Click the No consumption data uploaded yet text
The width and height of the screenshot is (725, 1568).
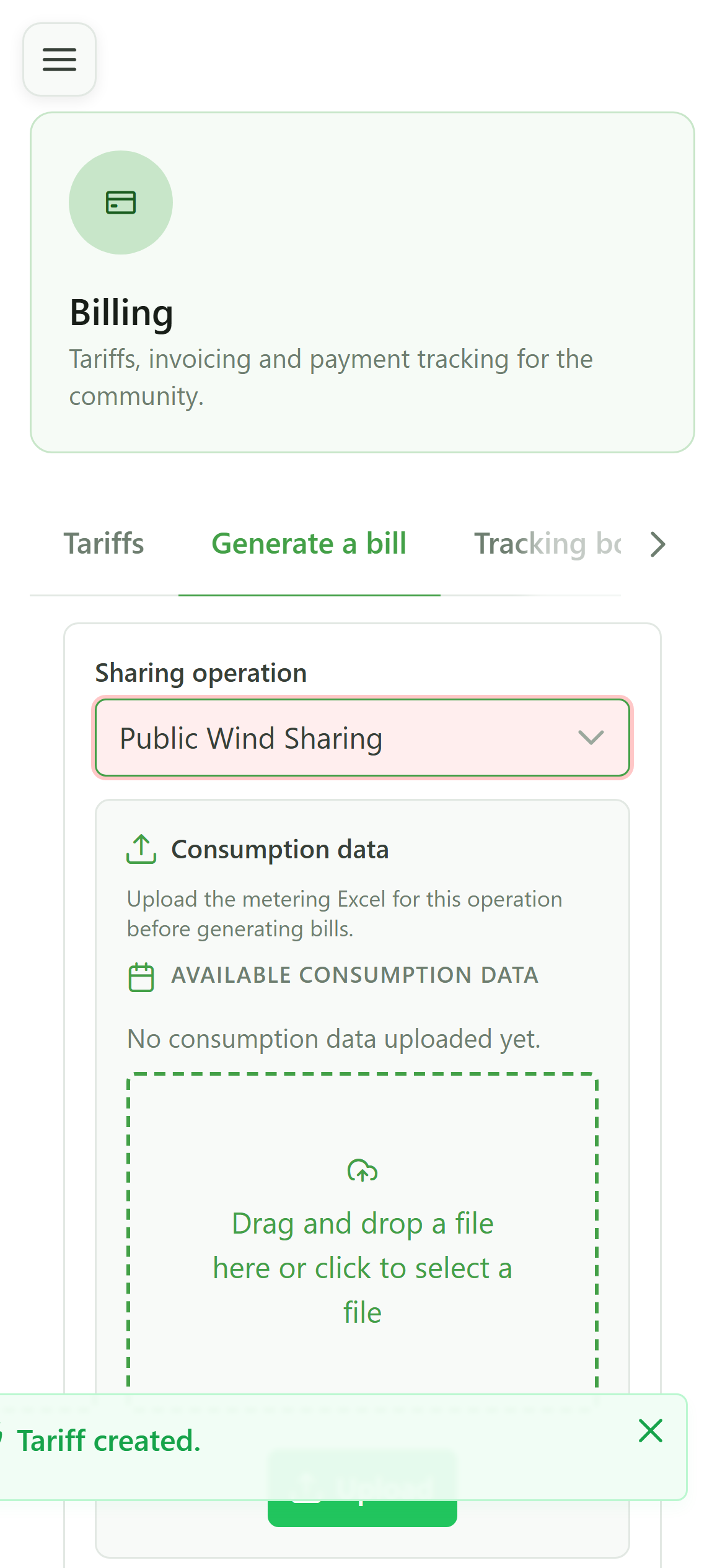point(333,1039)
